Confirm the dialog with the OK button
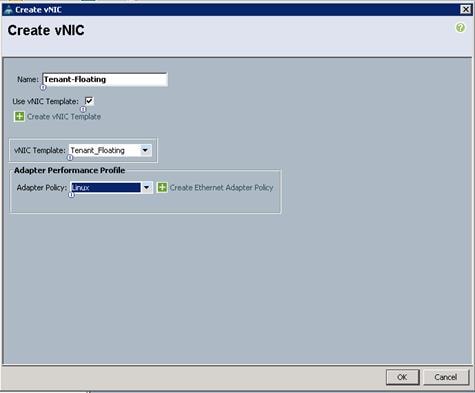The image size is (475, 393). pos(402,377)
